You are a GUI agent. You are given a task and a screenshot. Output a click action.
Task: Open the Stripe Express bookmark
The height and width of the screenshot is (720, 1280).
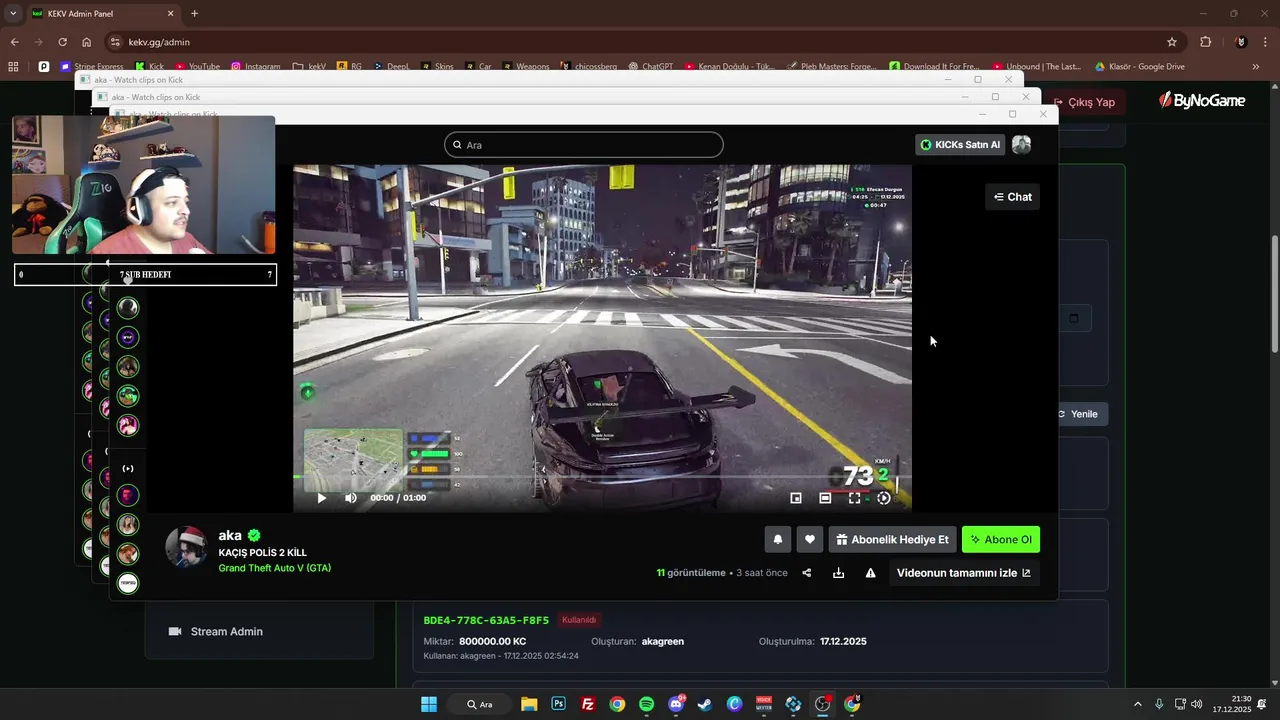click(92, 66)
